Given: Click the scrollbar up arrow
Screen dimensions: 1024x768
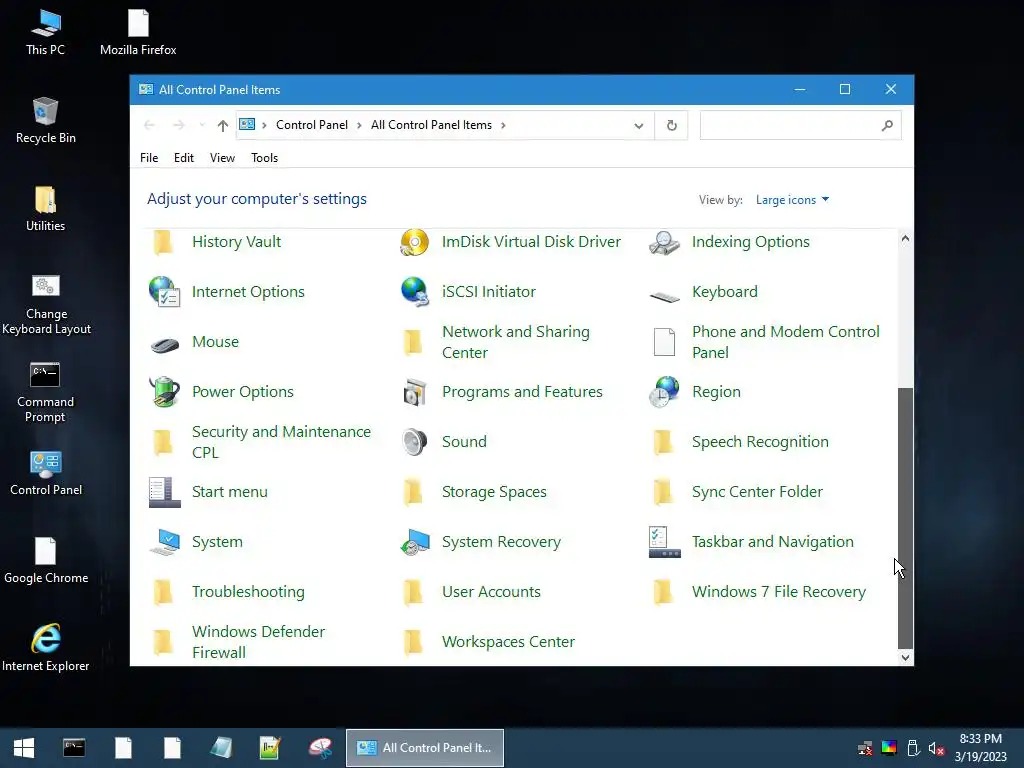Looking at the screenshot, I should (905, 239).
